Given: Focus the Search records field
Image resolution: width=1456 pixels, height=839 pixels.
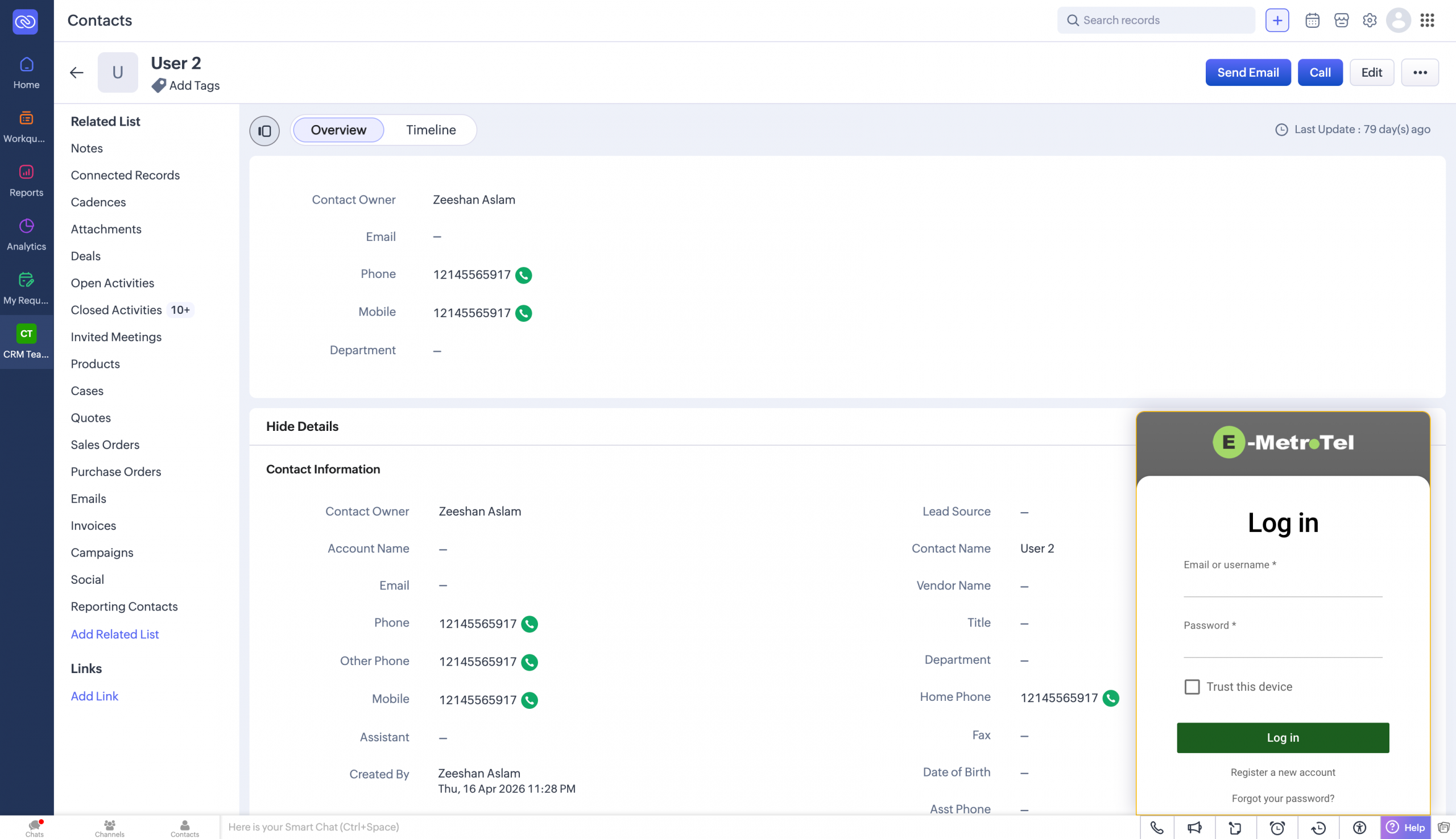Looking at the screenshot, I should 1156,20.
